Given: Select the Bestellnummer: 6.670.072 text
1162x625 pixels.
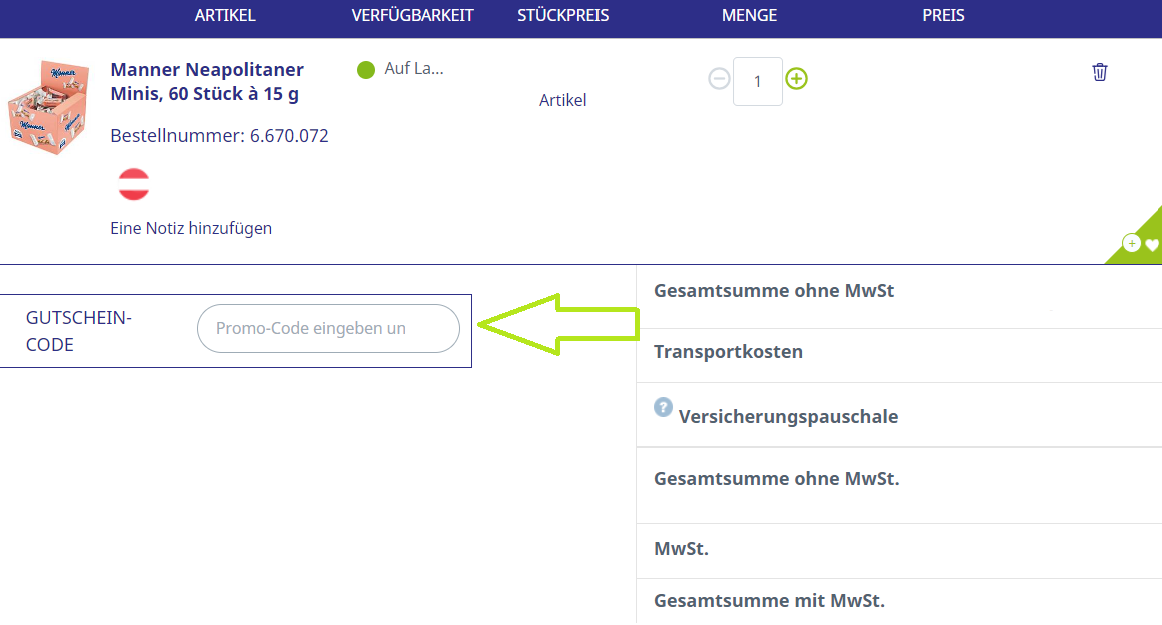Looking at the screenshot, I should pos(219,136).
